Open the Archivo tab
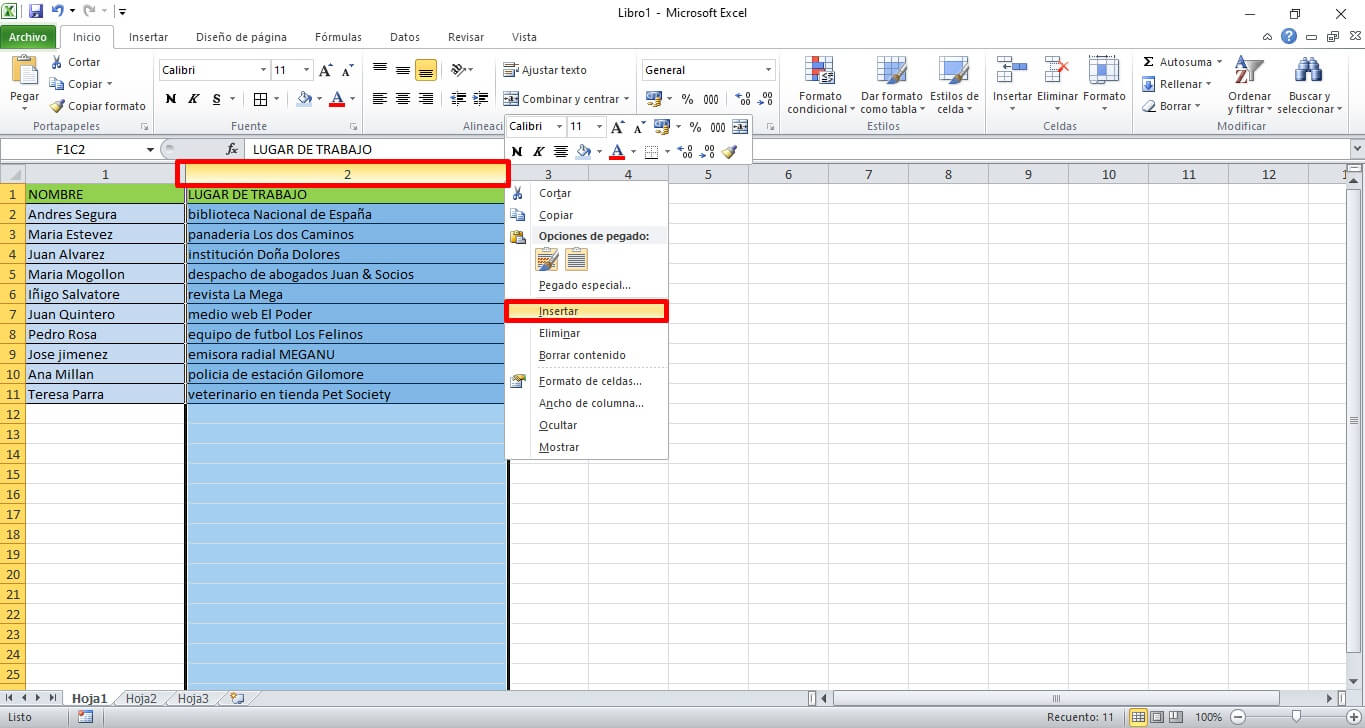1365x728 pixels. 28,37
